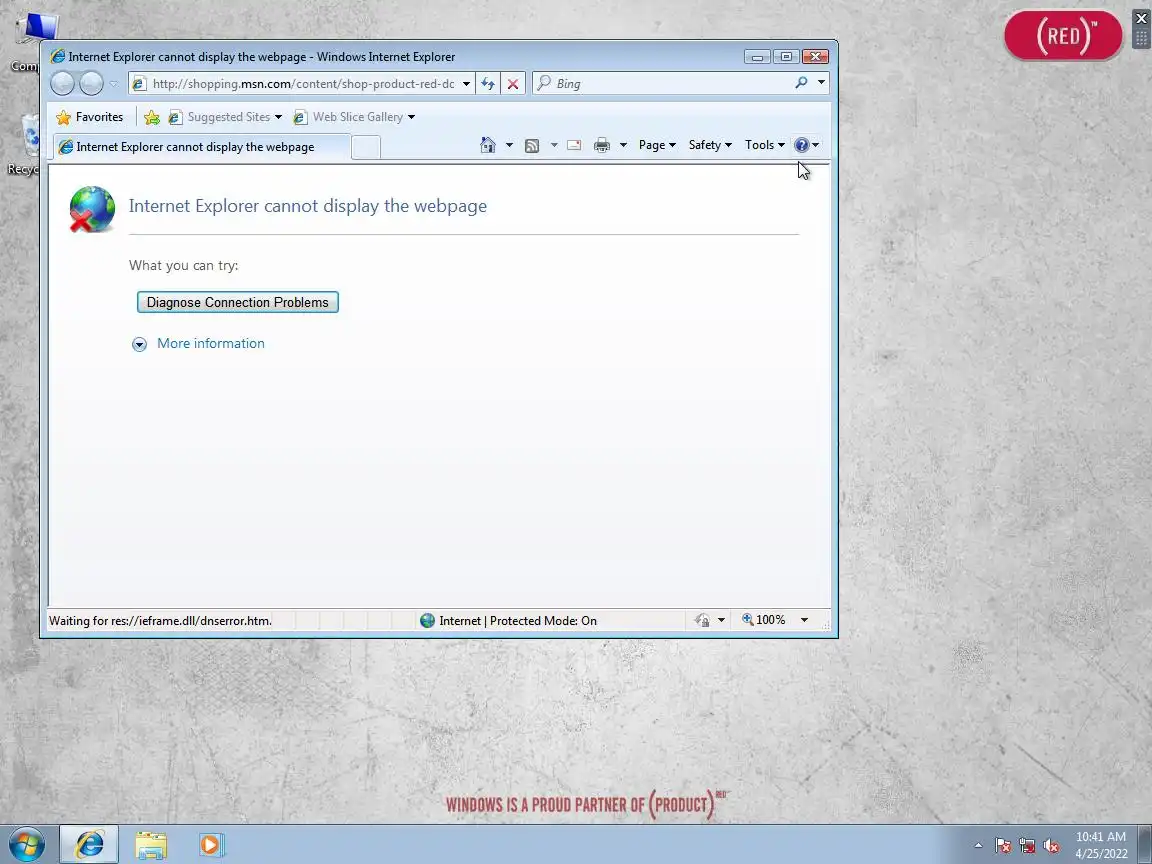Screen dimensions: 1152x864
Task: Open the Help question mark menu
Action: (x=807, y=145)
